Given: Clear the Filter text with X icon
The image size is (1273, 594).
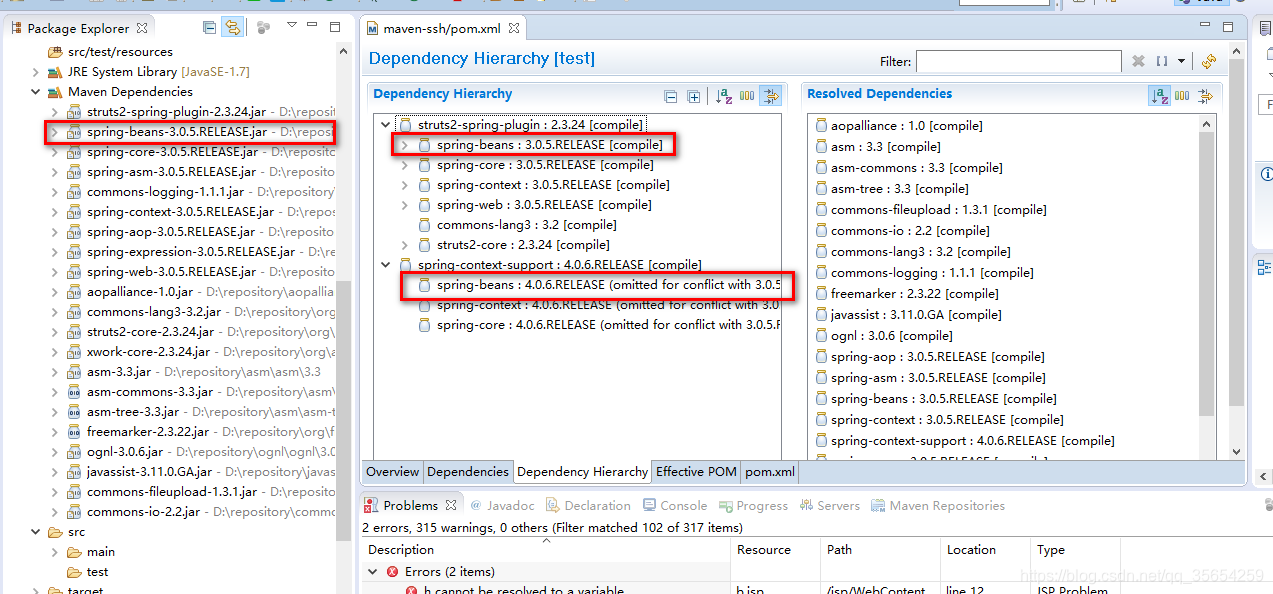Looking at the screenshot, I should [x=1138, y=61].
